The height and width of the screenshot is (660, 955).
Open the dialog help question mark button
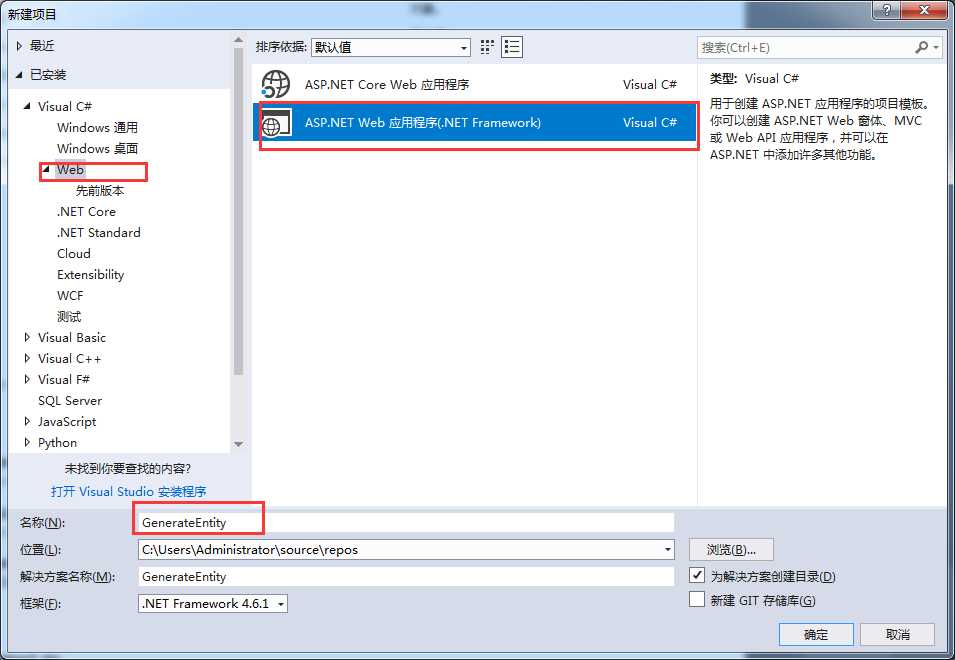(x=886, y=9)
